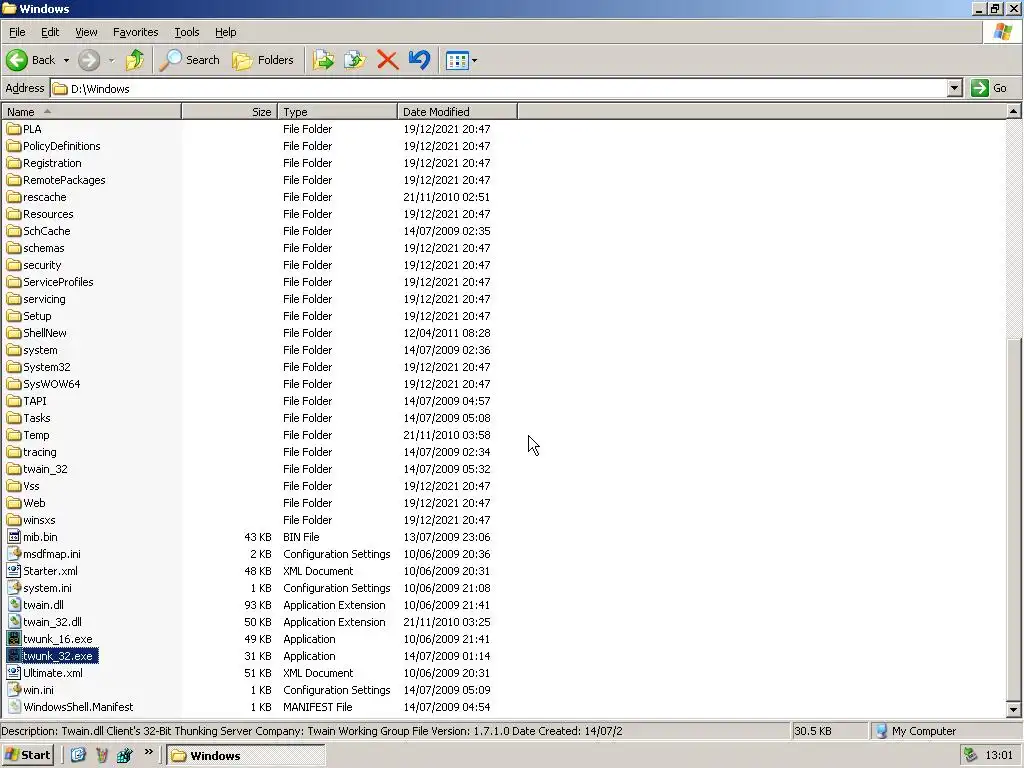Select the SchCache folder

(x=39, y=231)
